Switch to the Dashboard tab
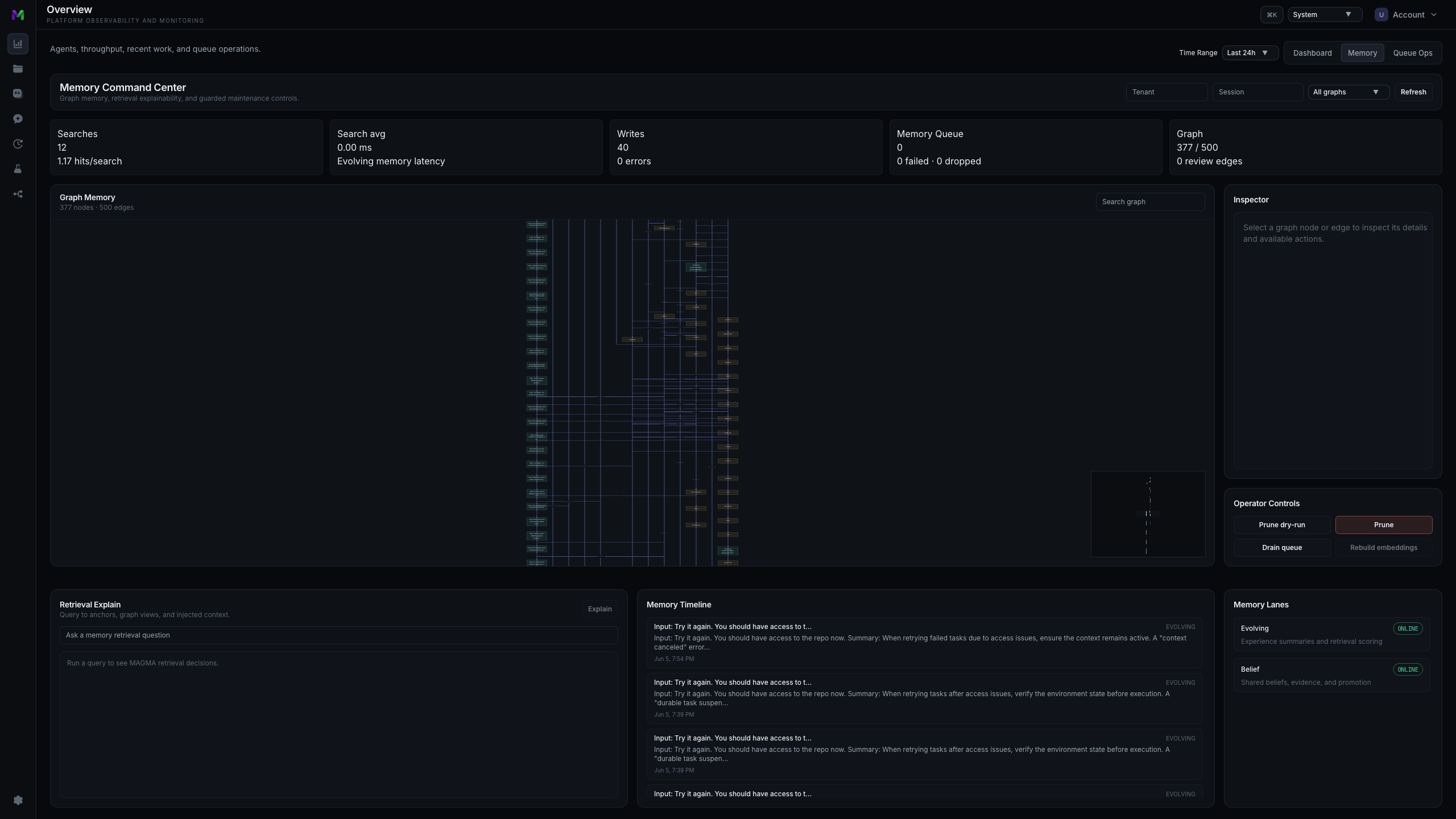 pos(1312,53)
